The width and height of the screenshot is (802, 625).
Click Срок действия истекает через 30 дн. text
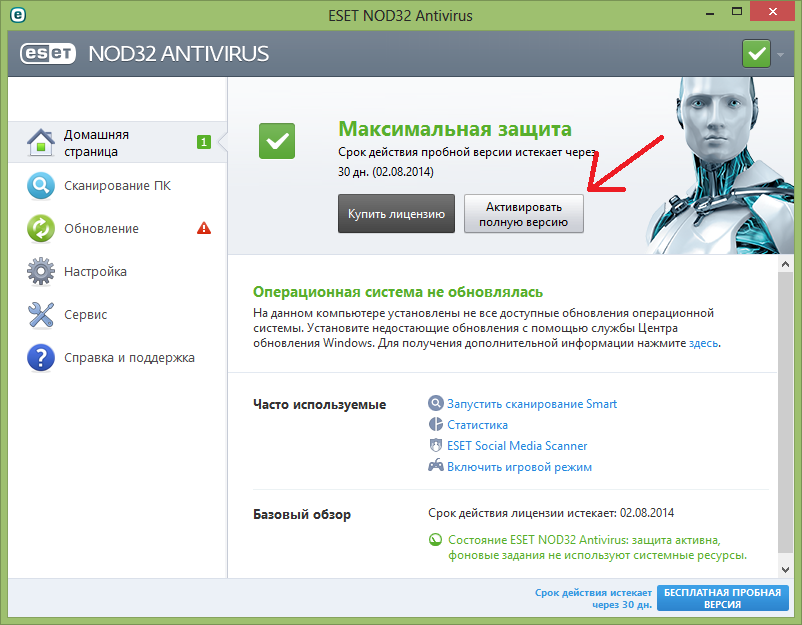click(x=593, y=598)
